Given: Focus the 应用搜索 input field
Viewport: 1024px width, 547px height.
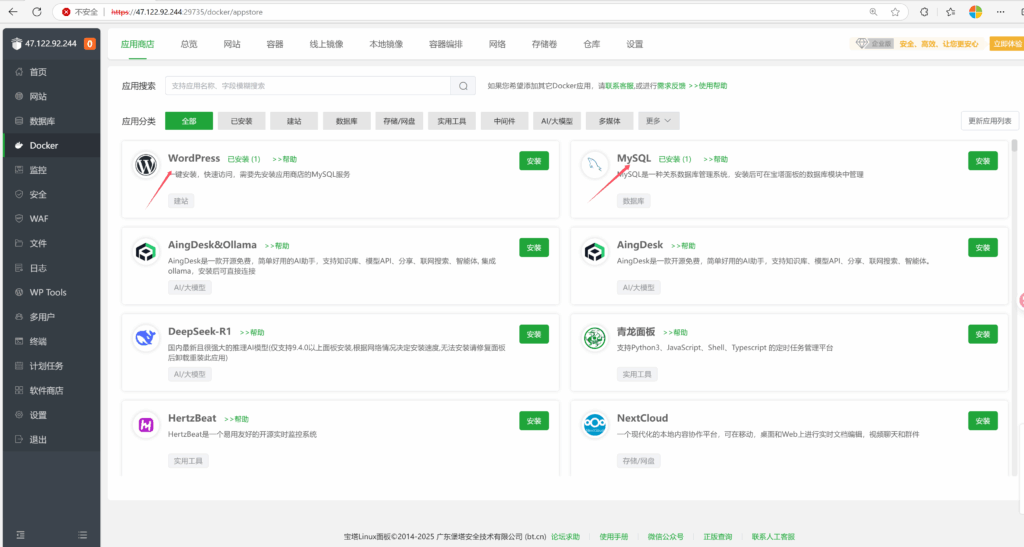Looking at the screenshot, I should (x=308, y=86).
